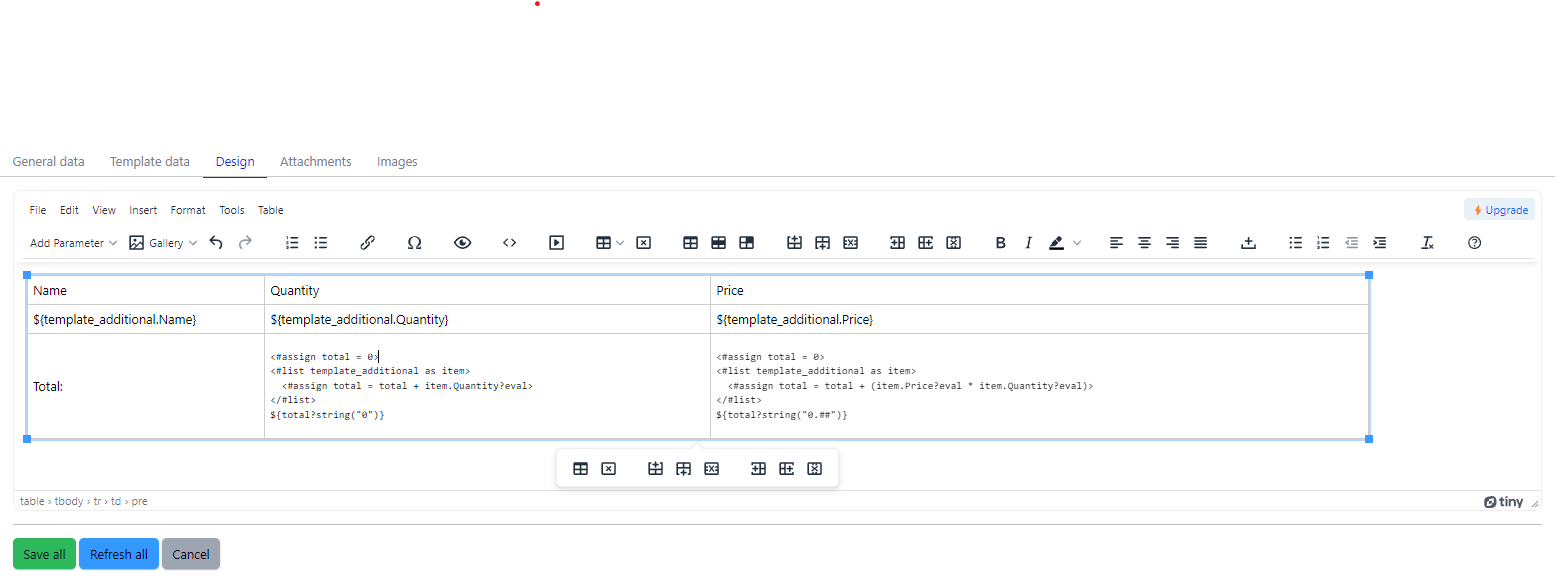
Task: Undo the last edit
Action: tap(216, 242)
